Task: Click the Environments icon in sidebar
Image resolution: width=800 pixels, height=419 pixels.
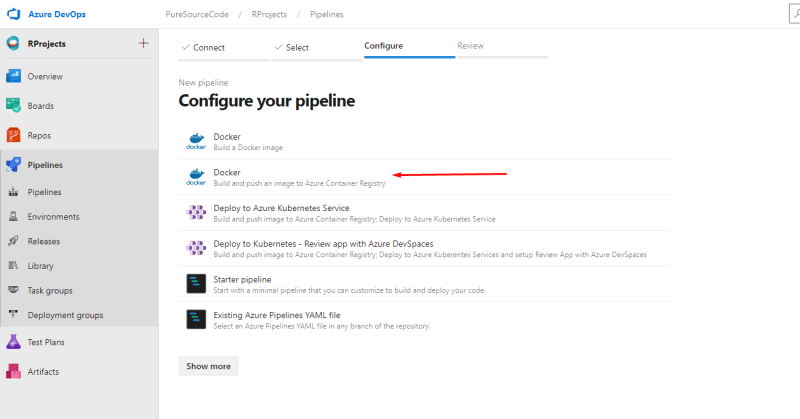Action: tap(13, 216)
